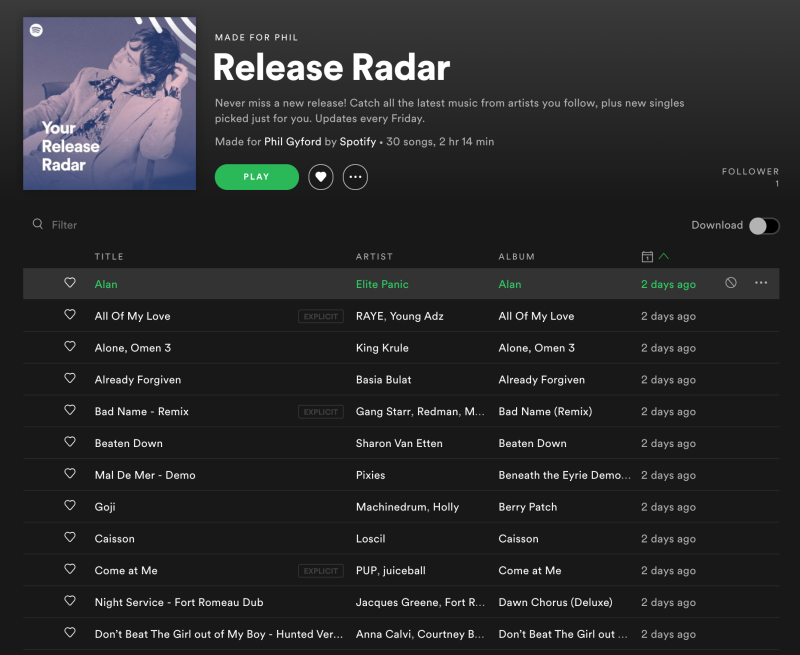This screenshot has width=800, height=655.
Task: Heart the track Mal De Mer - Demo
Action: tap(70, 473)
